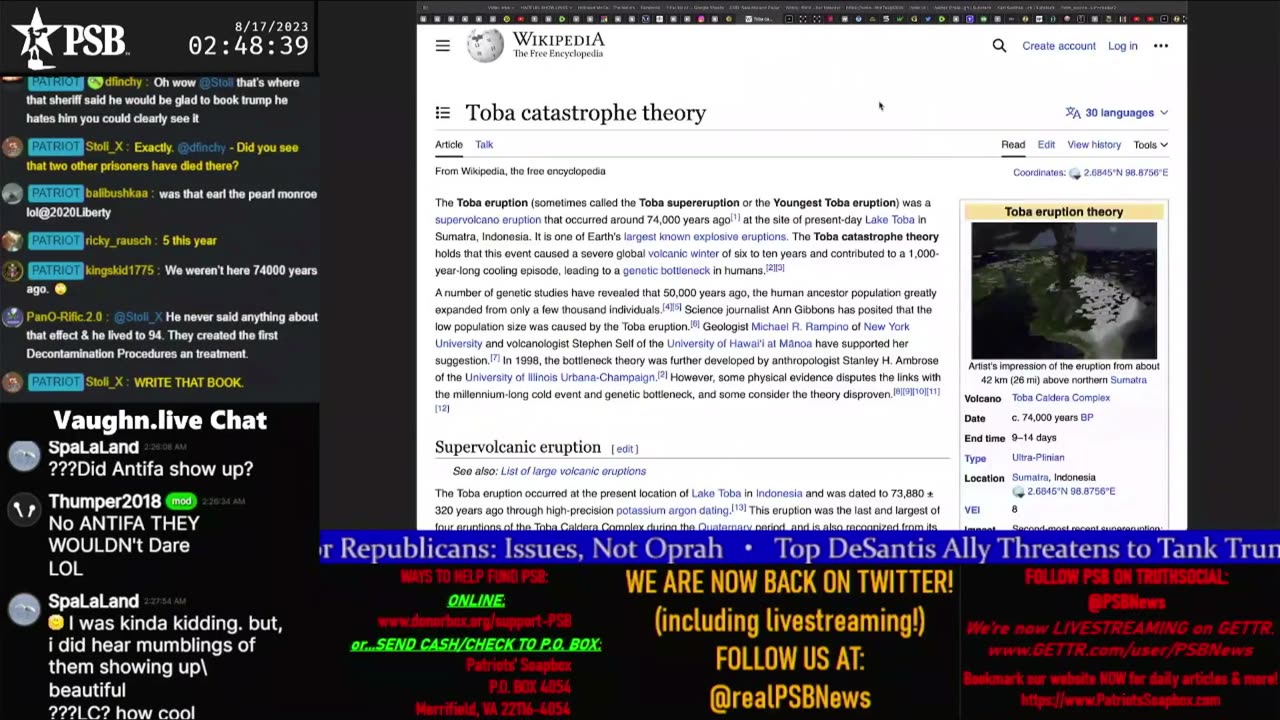
Task: Click the Toba catastrophe theory heading
Action: tap(585, 113)
